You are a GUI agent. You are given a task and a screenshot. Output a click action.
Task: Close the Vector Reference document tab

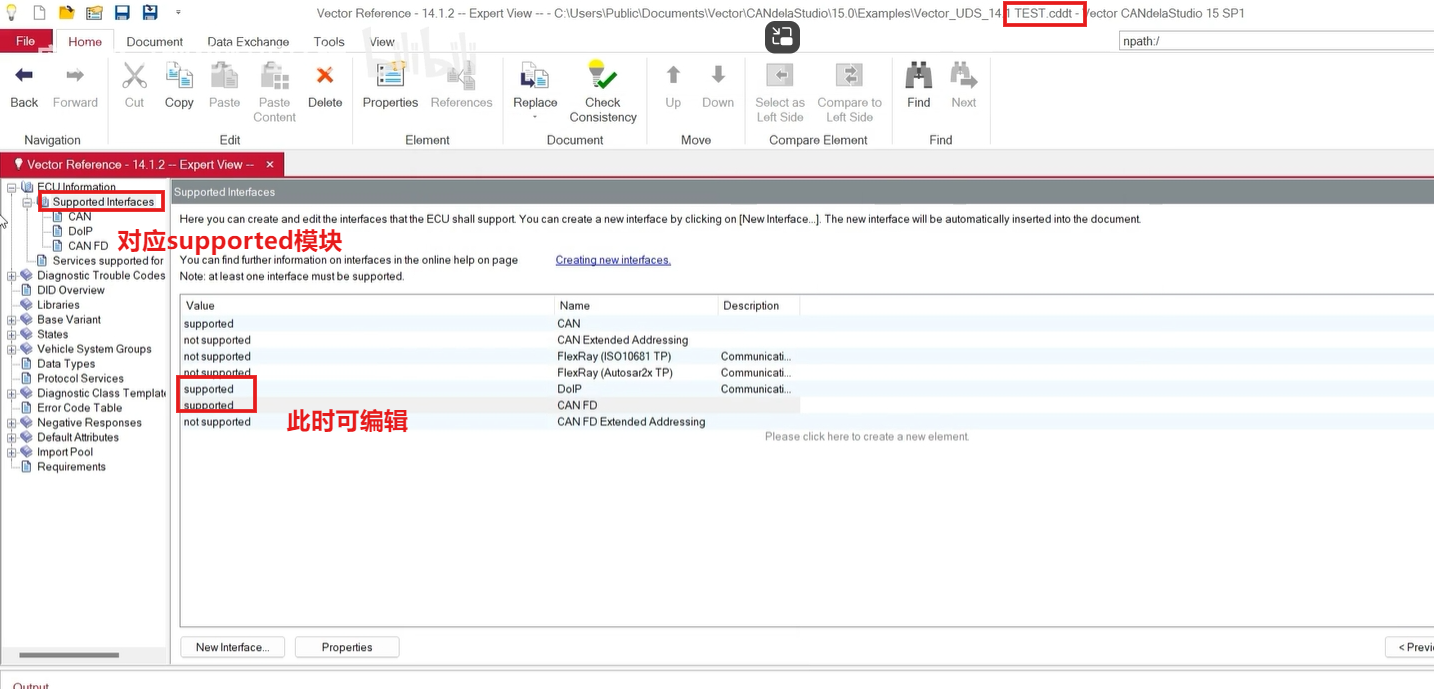coord(270,164)
